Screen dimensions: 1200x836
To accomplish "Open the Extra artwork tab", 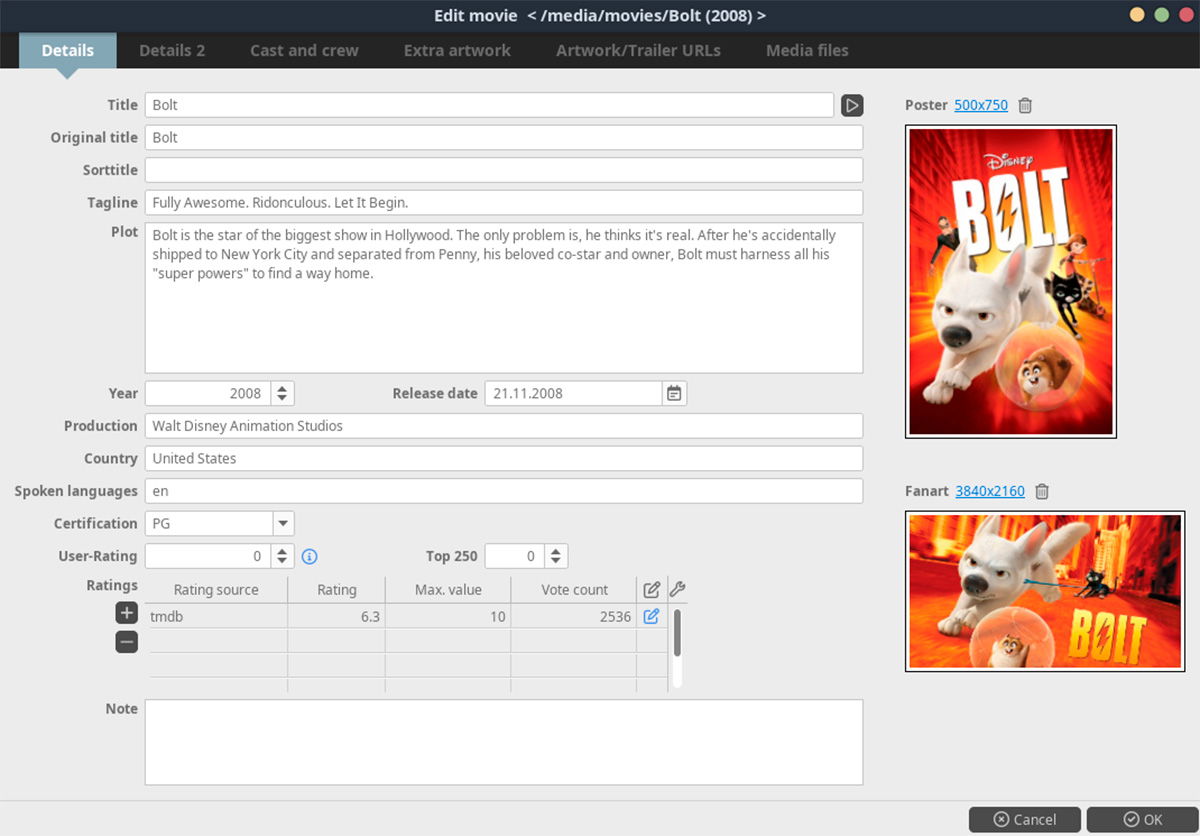I will 457,50.
